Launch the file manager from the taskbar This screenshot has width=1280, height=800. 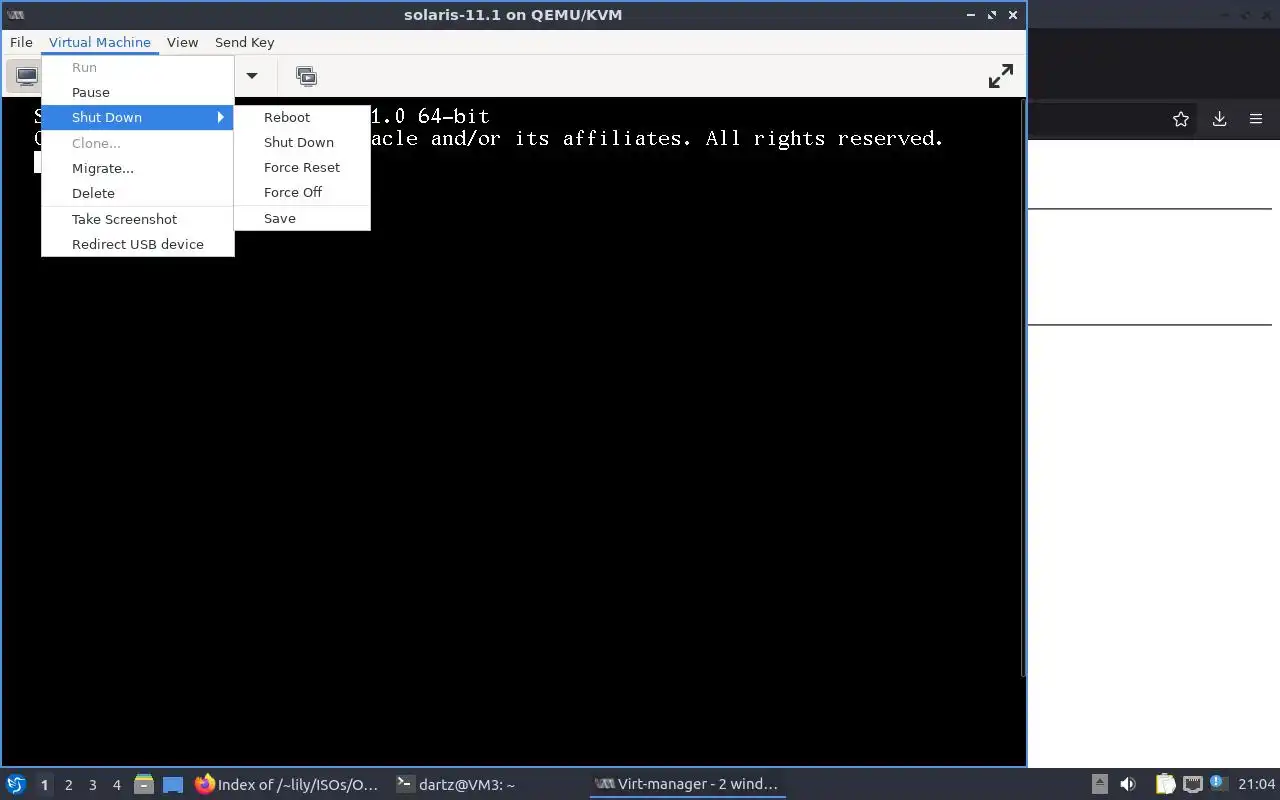pos(143,785)
